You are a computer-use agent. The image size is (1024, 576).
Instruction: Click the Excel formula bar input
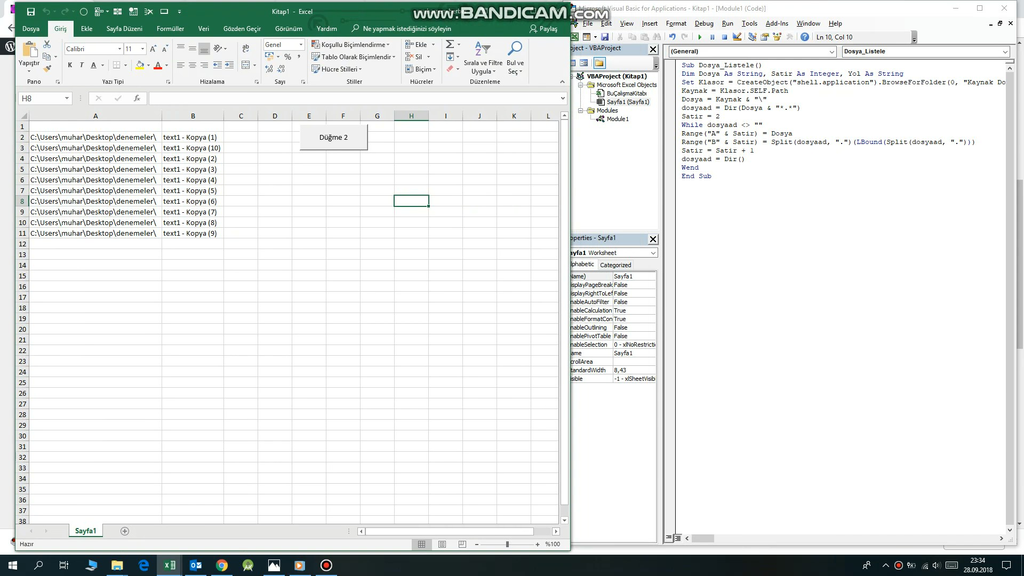[353, 98]
